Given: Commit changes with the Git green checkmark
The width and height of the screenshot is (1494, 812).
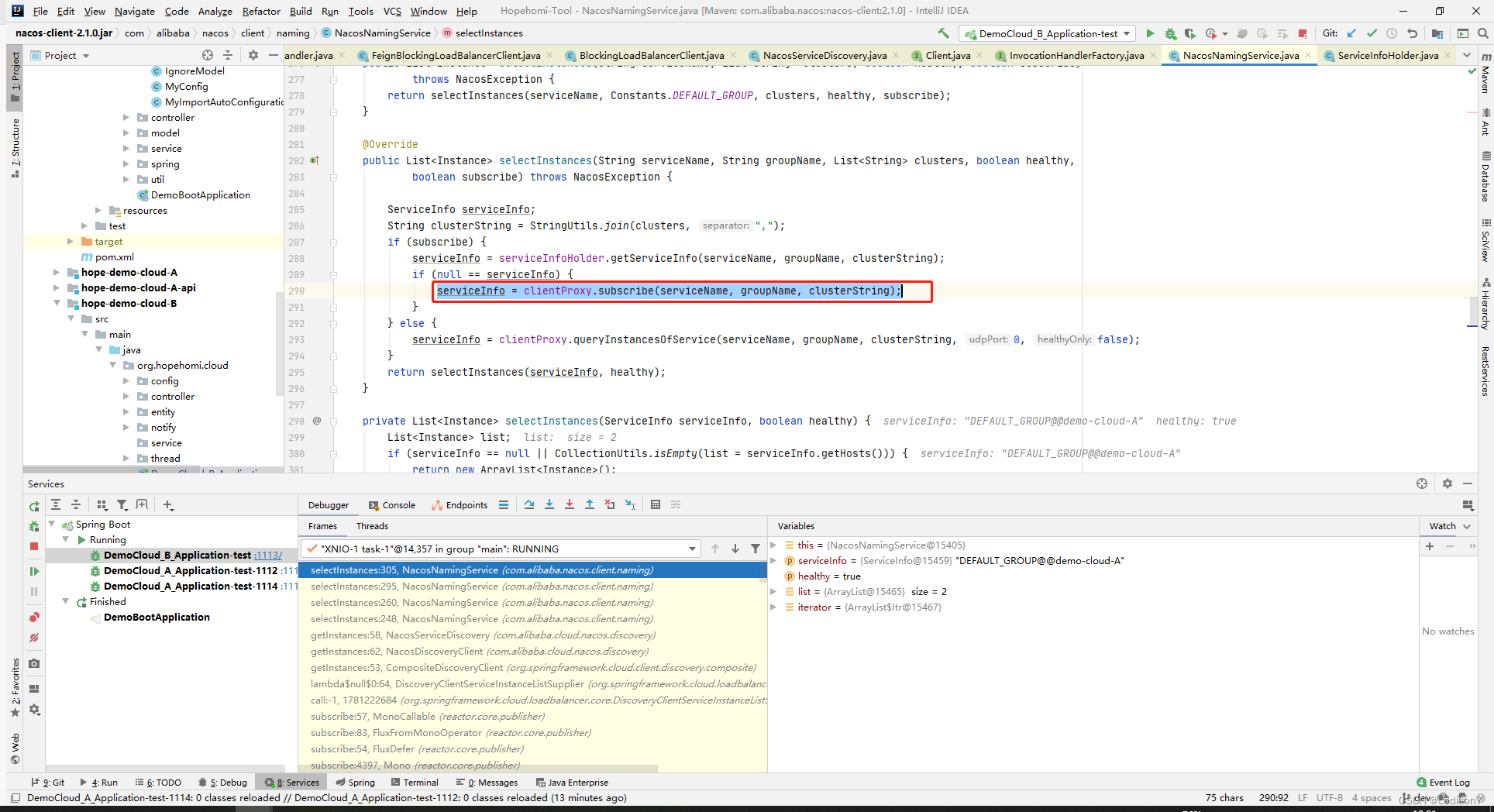Looking at the screenshot, I should click(1372, 33).
